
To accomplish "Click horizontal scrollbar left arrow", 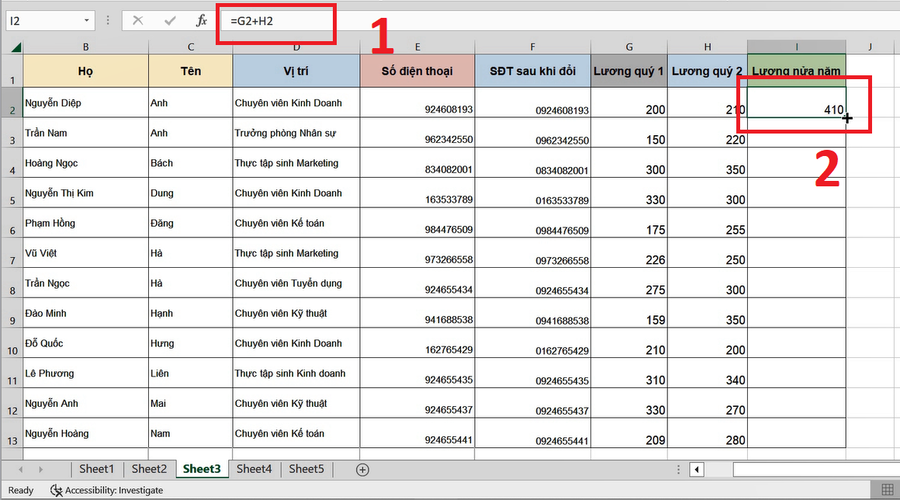I will click(x=696, y=470).
